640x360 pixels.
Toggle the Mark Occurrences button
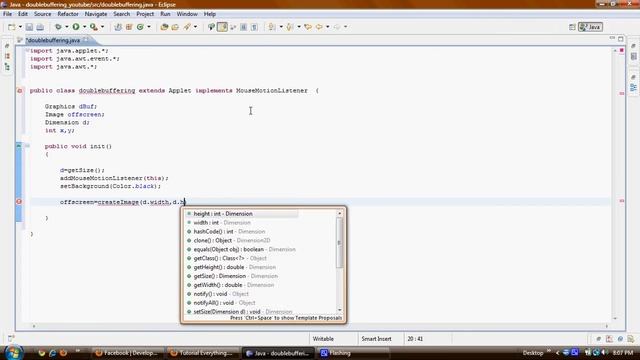pyautogui.click(x=222, y=27)
